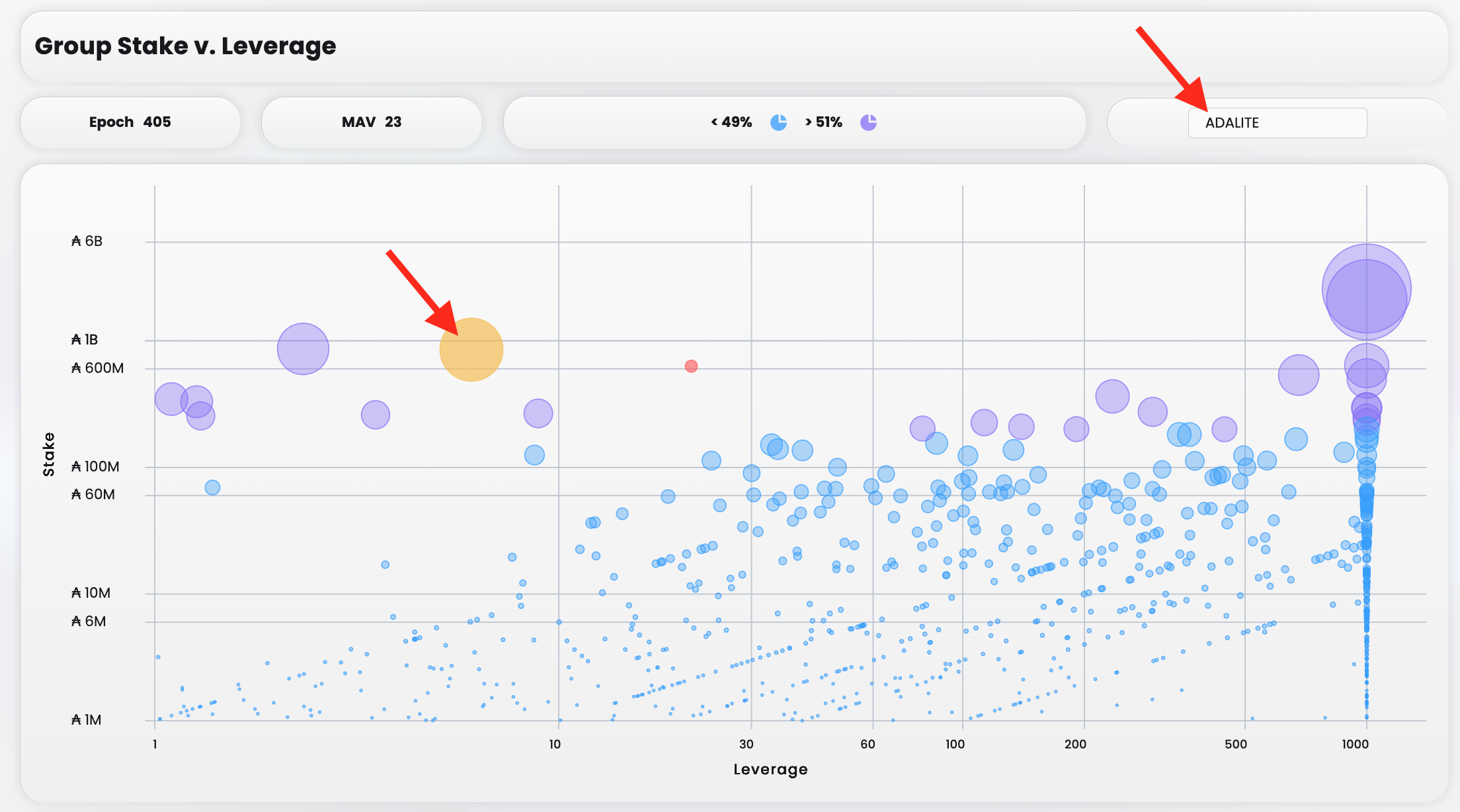Click the Stake y-axis label
This screenshot has width=1460, height=812.
[x=49, y=454]
